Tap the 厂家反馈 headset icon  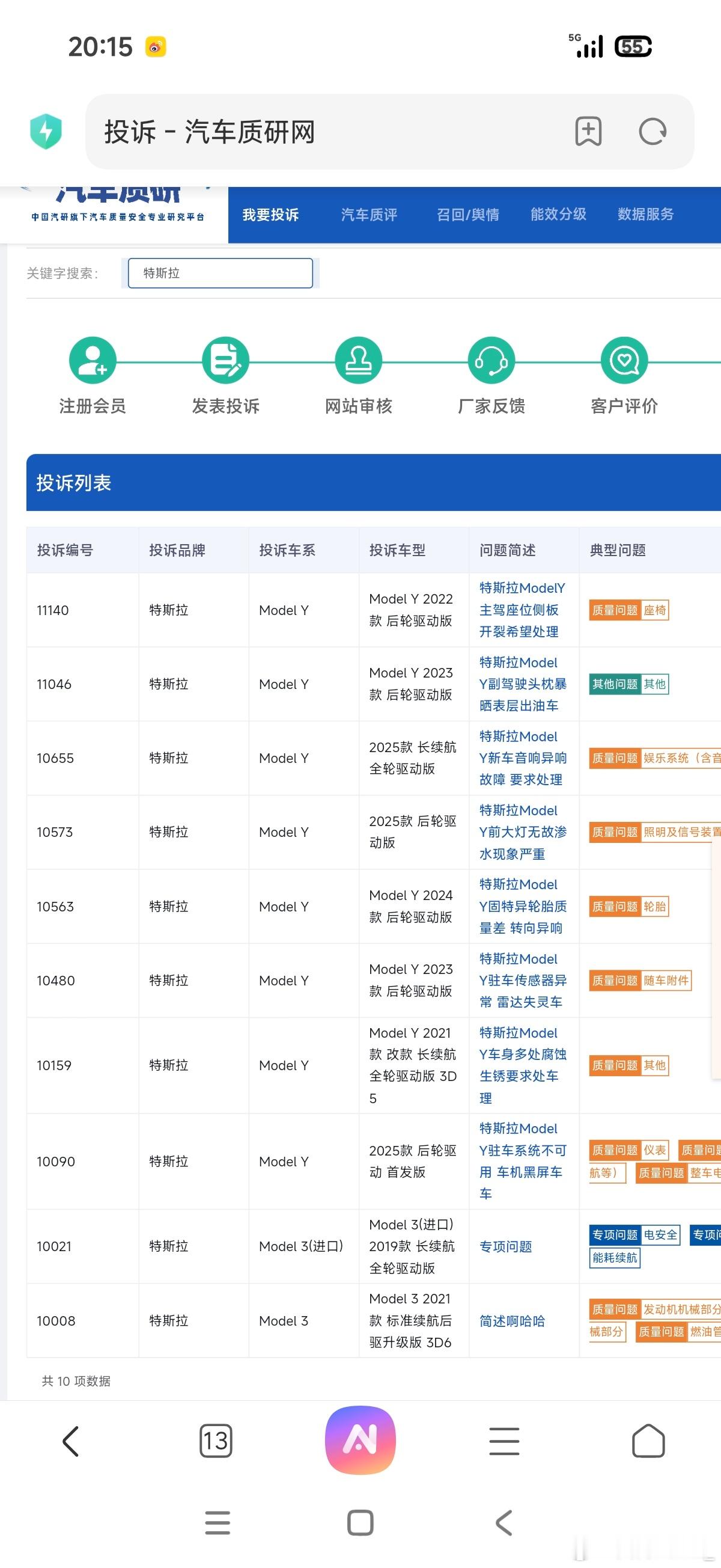tap(491, 360)
